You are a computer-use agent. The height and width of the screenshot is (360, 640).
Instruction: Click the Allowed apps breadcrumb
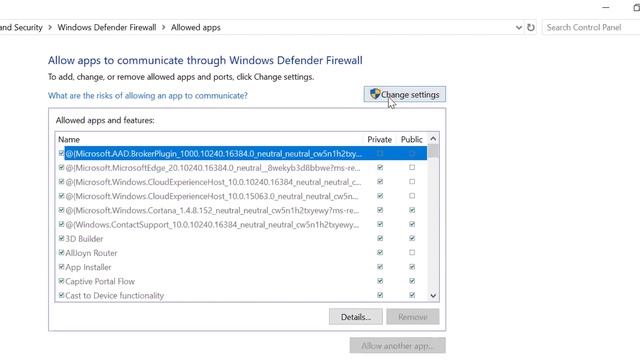click(196, 27)
